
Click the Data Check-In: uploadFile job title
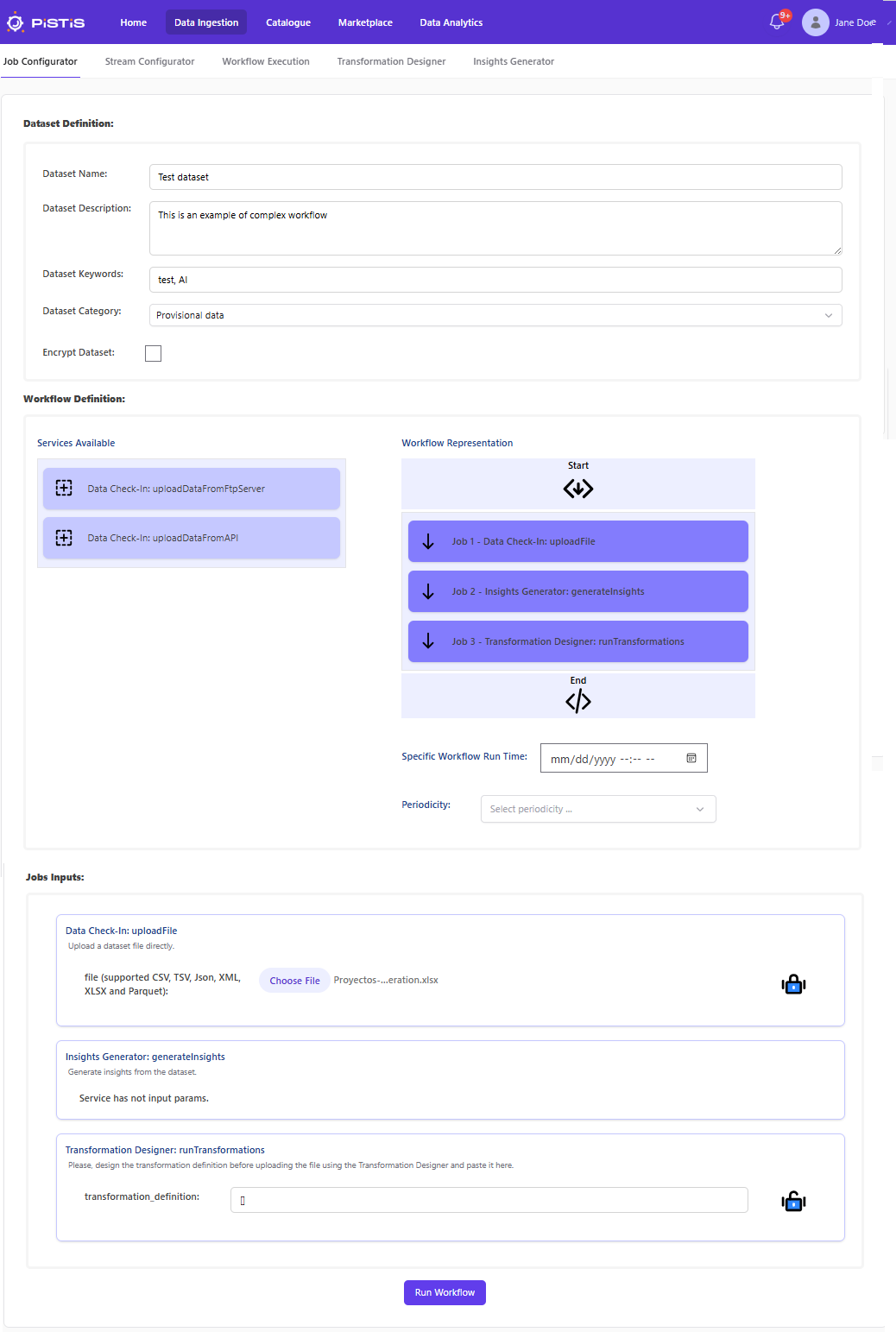(122, 931)
